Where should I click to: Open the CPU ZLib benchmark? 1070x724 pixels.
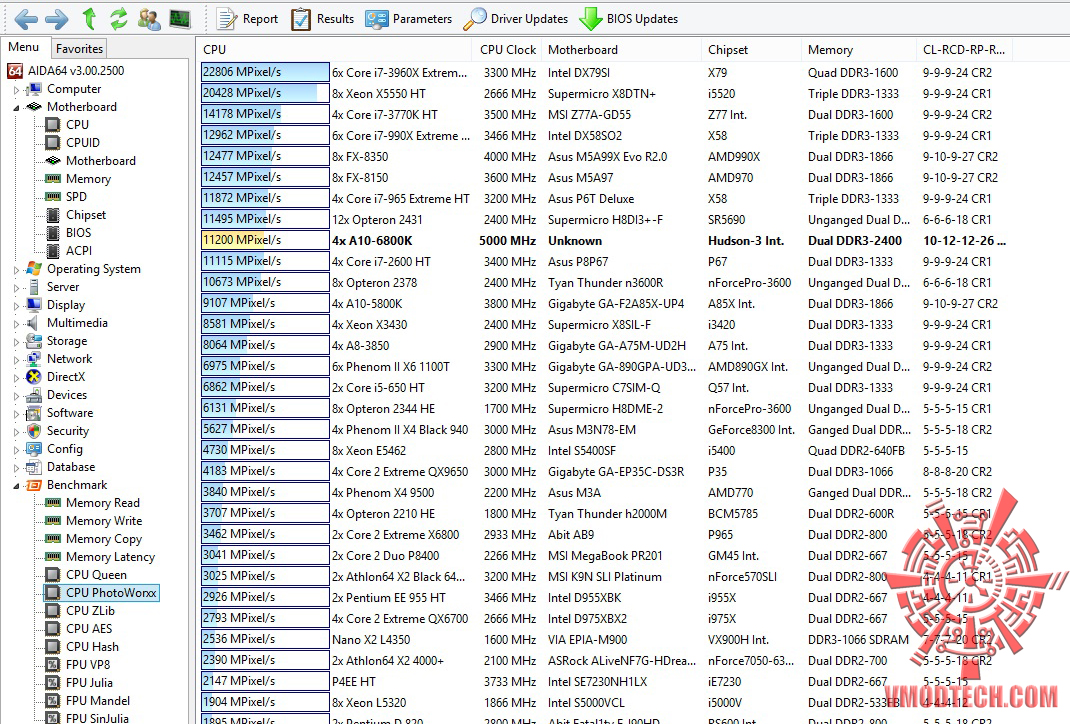coord(90,611)
